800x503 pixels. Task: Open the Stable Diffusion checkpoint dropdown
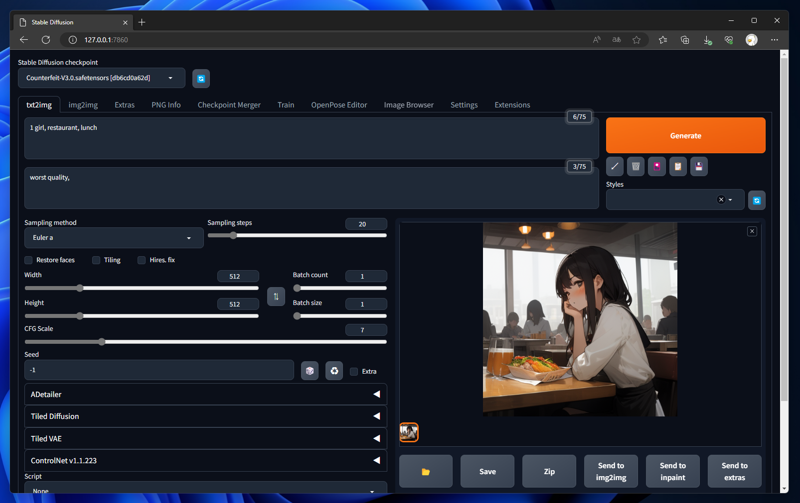[102, 78]
